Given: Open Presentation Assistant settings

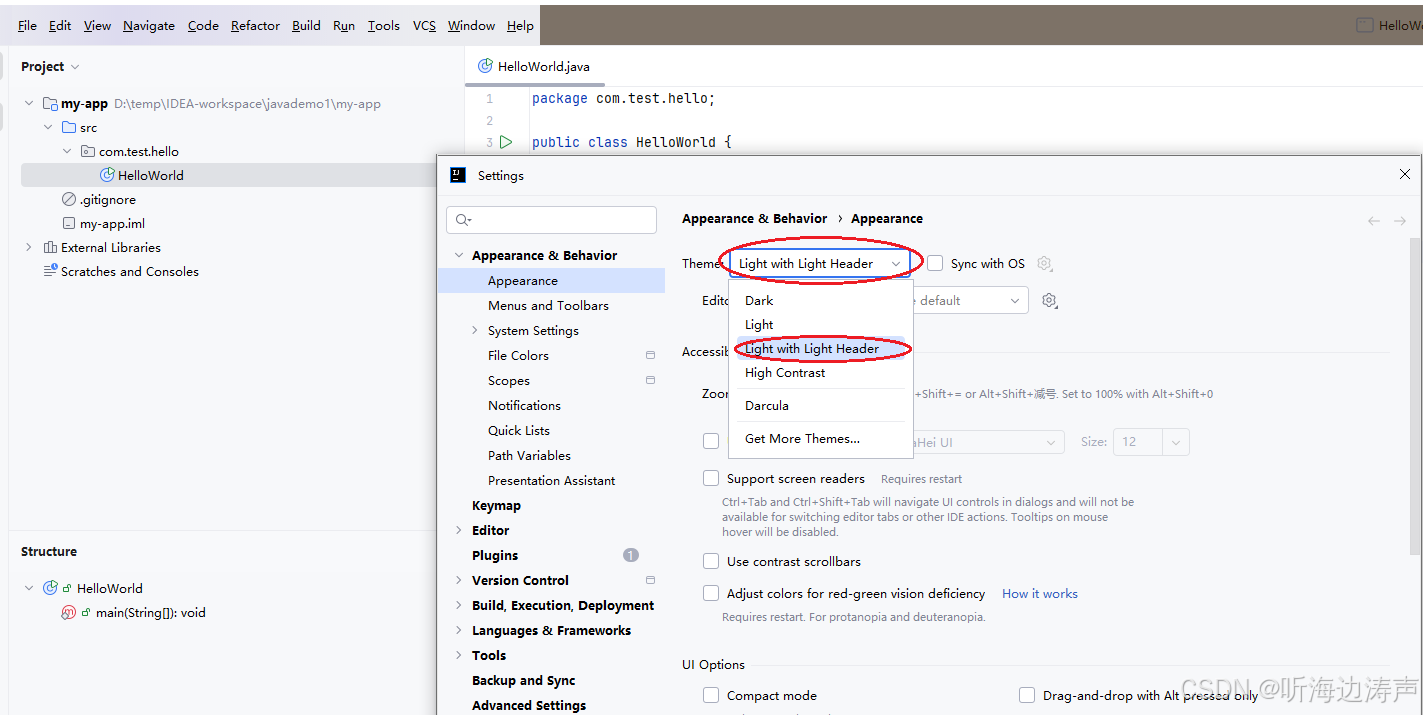Looking at the screenshot, I should coord(551,480).
